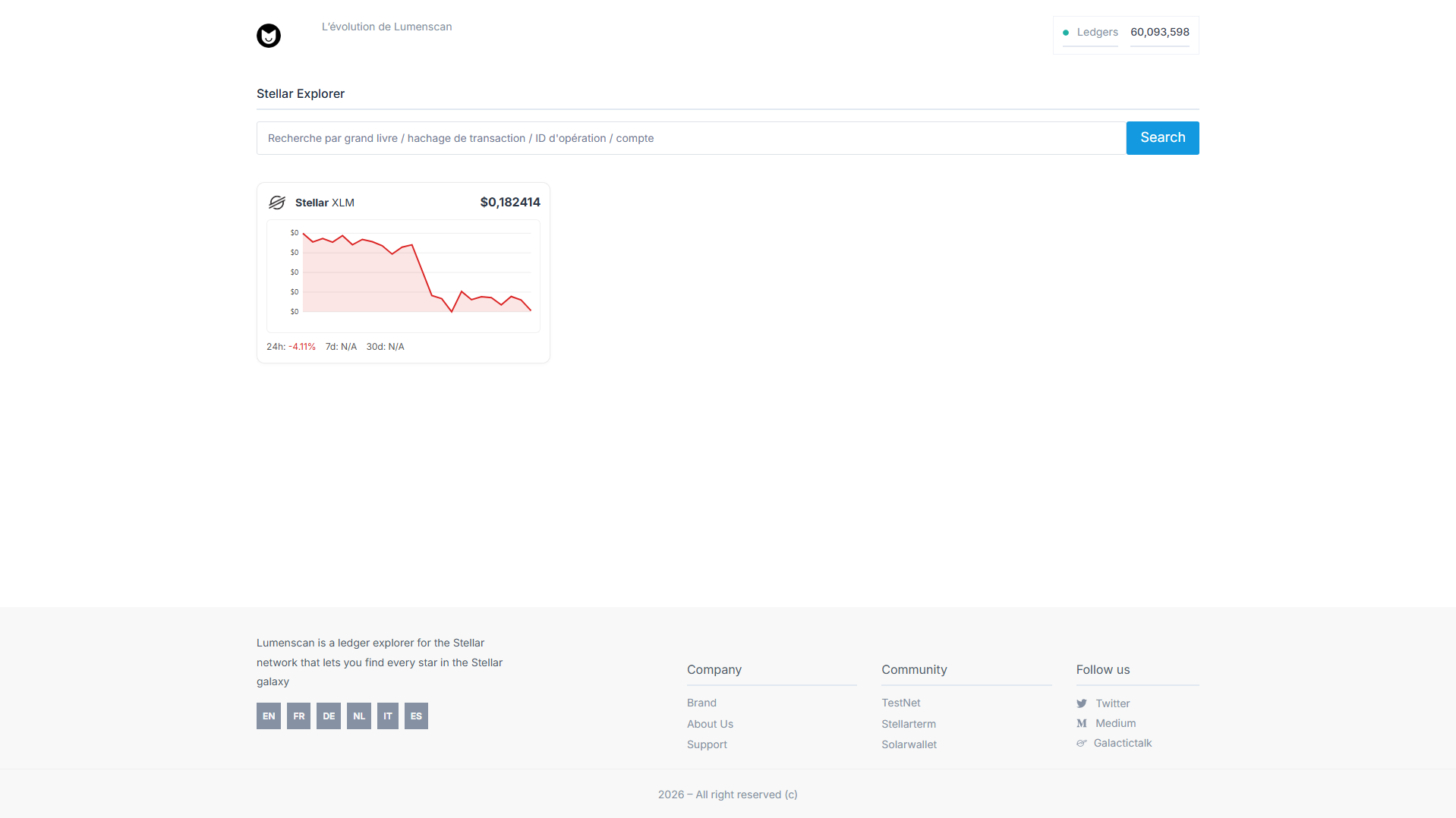Click the Stellar XLM card title

click(325, 203)
